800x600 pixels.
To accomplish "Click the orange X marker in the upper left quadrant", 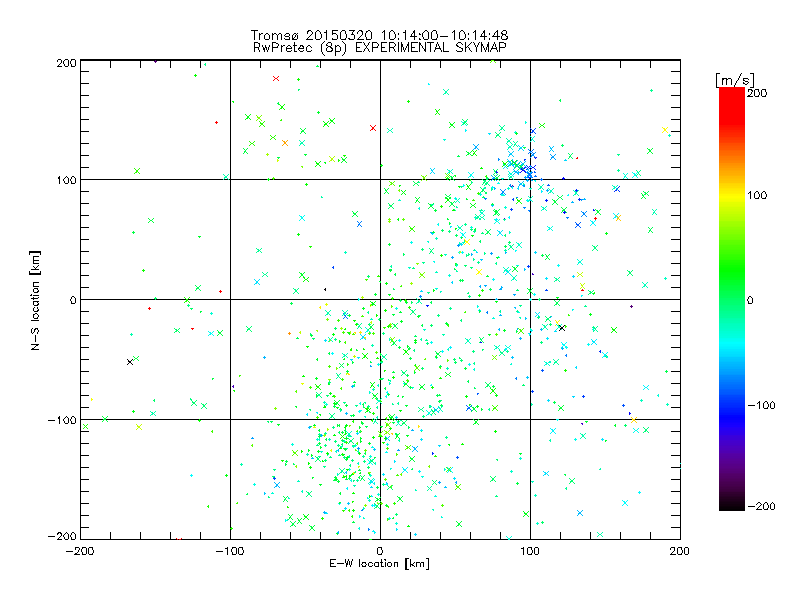I will [285, 143].
